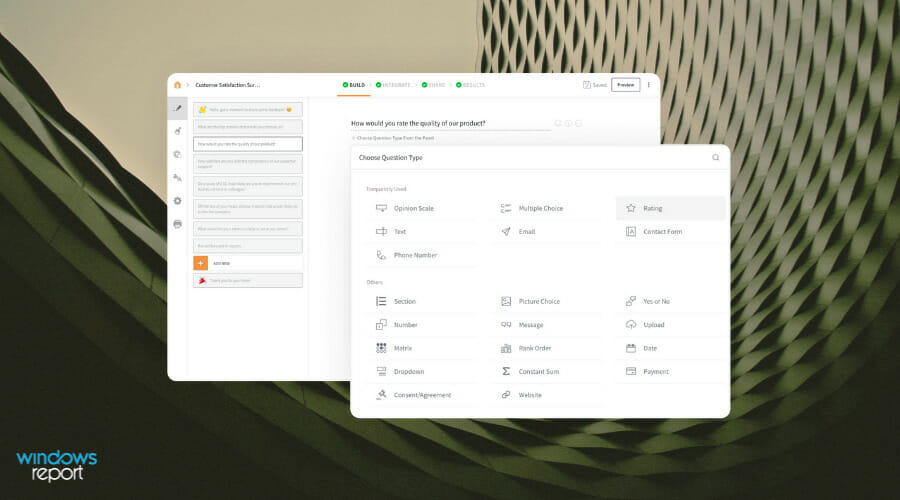Open the three-dot more options menu
Image resolution: width=900 pixels, height=500 pixels.
[649, 85]
